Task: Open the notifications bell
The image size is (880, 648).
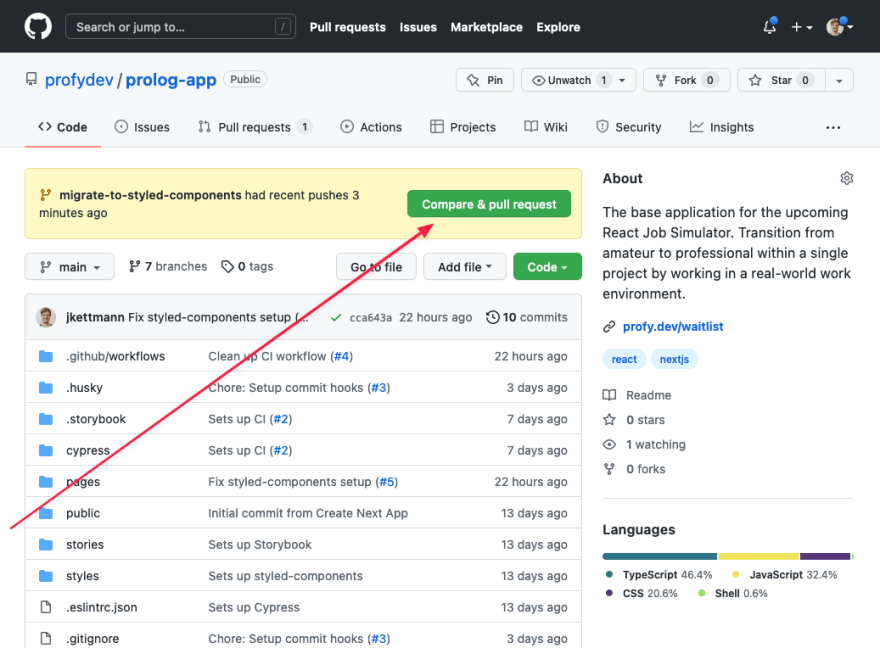Action: pyautogui.click(x=770, y=26)
